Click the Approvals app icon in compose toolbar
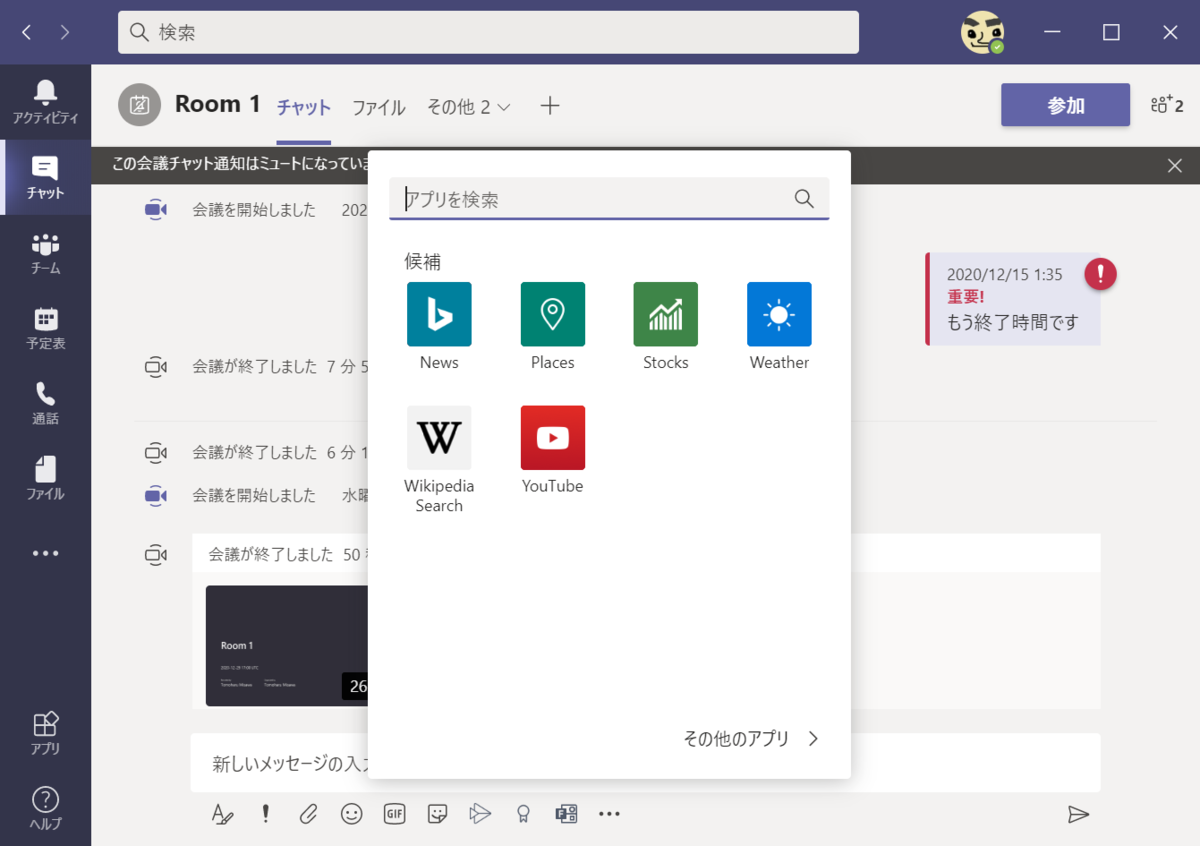Screen dimensions: 1200x846 click(566, 814)
